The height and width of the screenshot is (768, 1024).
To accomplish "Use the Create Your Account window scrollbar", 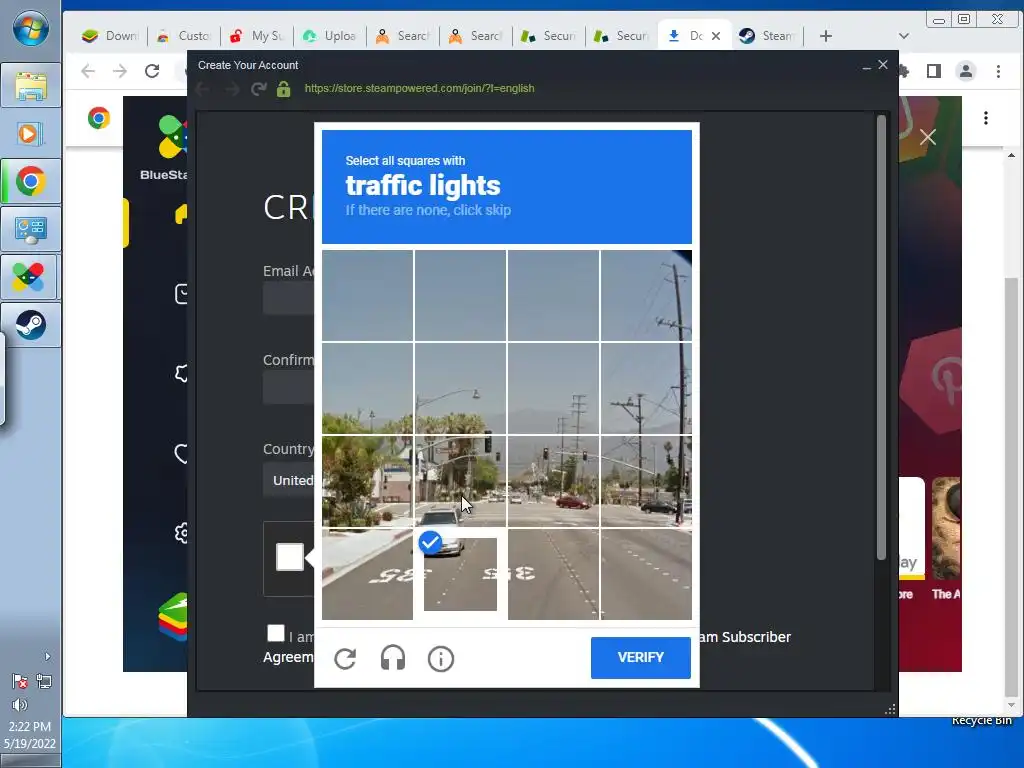I will point(881,337).
